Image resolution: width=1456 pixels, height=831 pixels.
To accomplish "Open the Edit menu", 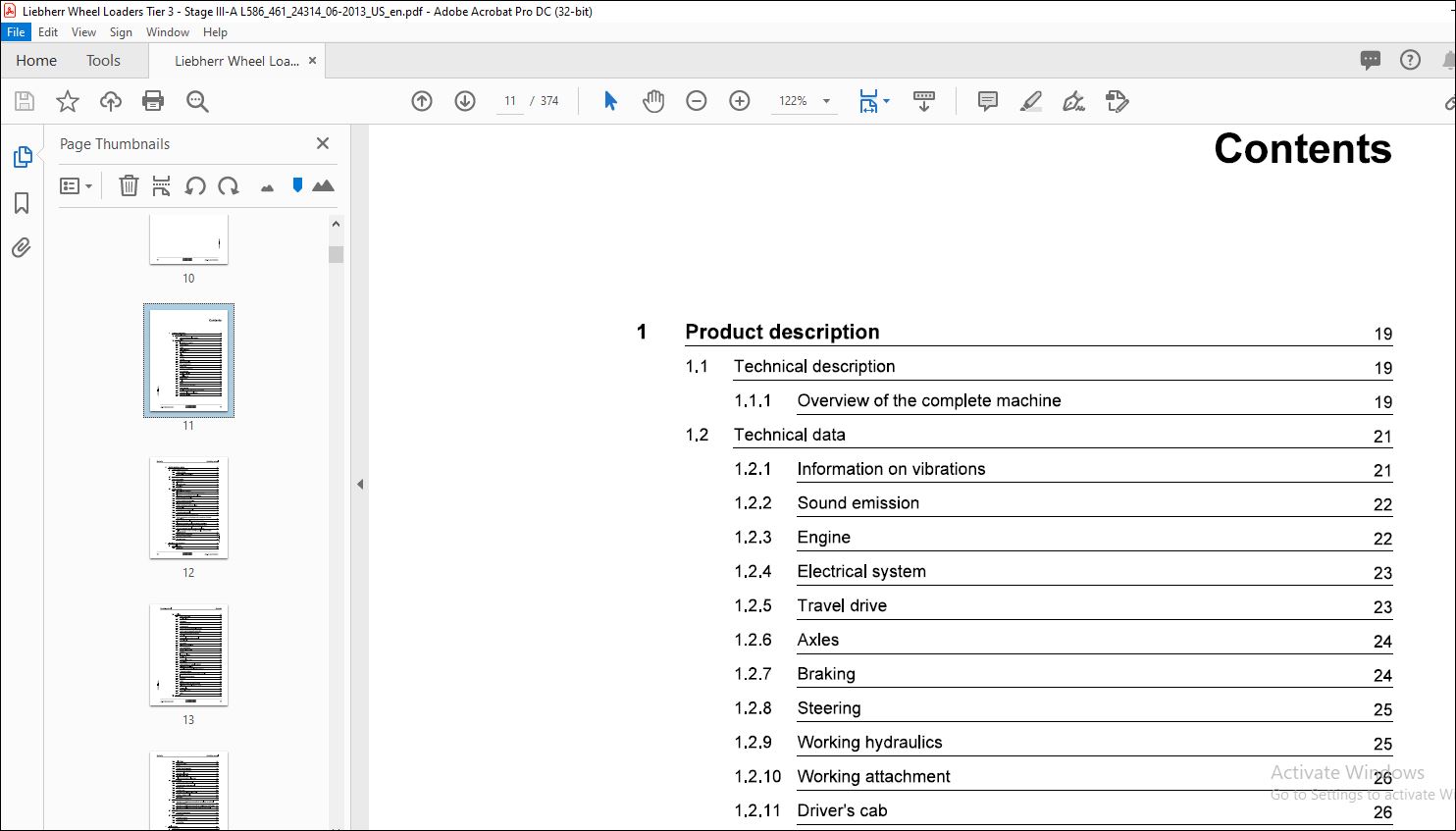I will pos(48,31).
